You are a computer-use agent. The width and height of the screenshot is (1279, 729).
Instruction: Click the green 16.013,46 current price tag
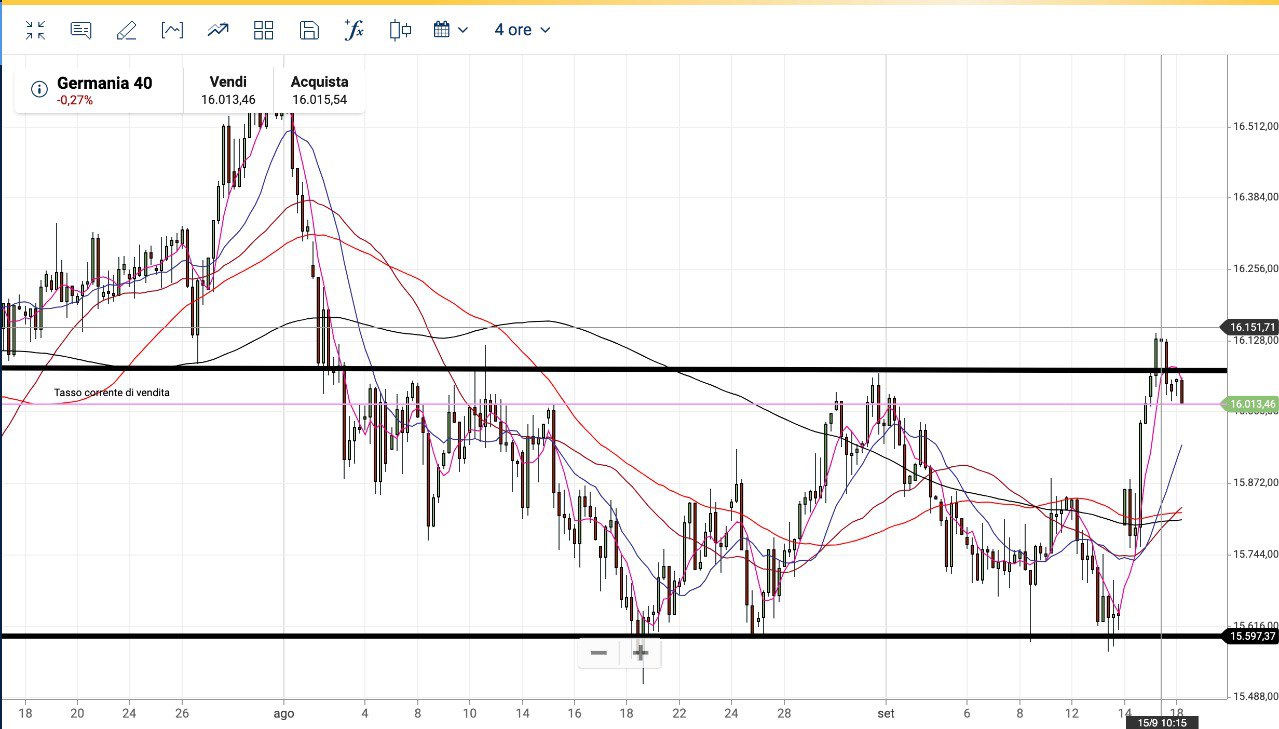pos(1251,404)
